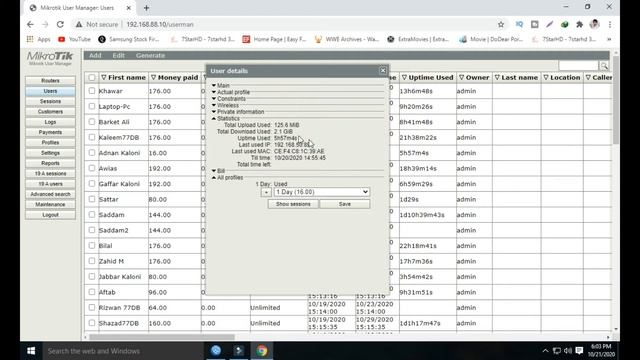The height and width of the screenshot is (360, 640).
Task: Click the Save button in User details
Action: [344, 204]
